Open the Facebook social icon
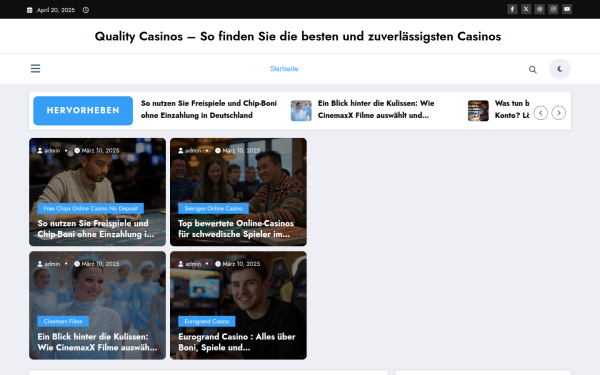This screenshot has height=375, width=600. point(512,9)
